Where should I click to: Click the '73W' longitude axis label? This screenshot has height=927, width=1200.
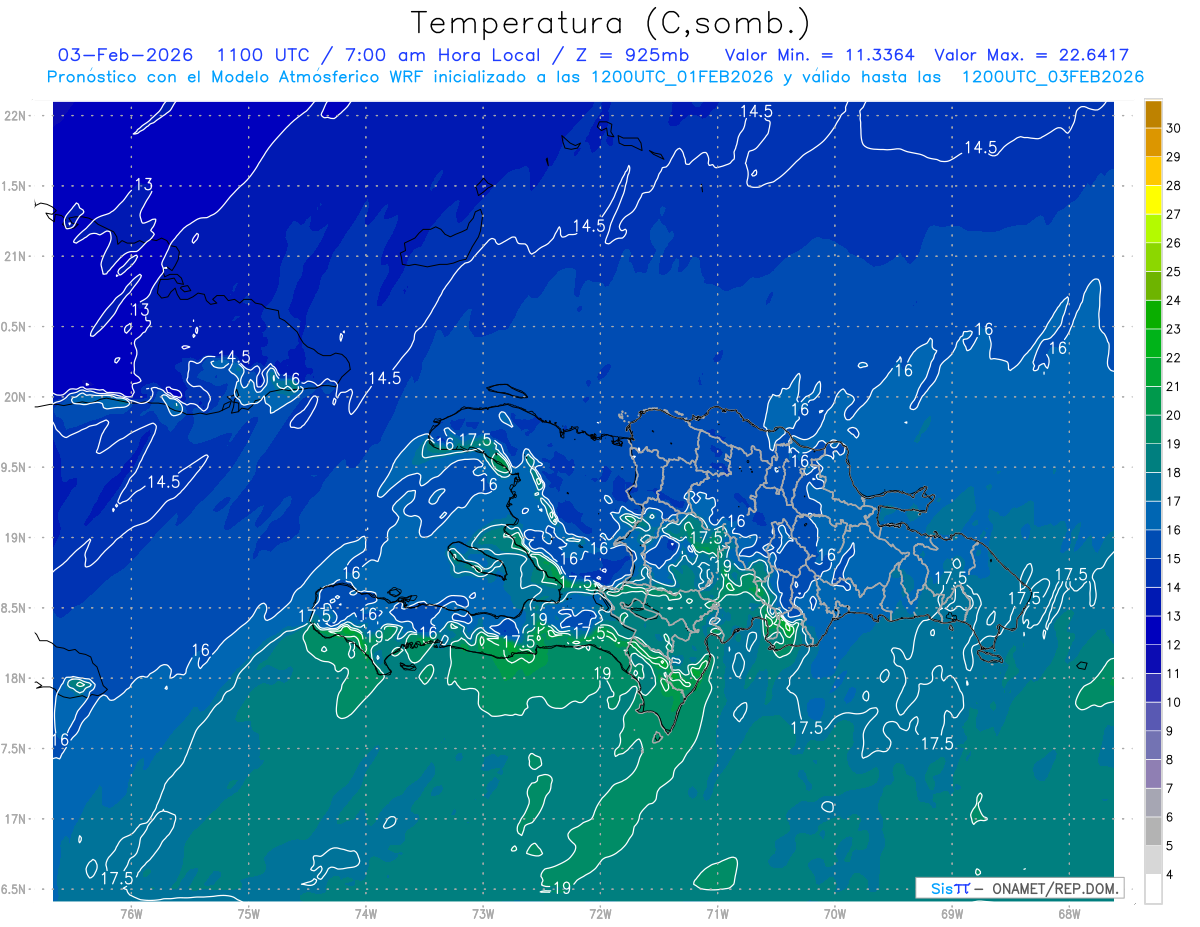(483, 914)
